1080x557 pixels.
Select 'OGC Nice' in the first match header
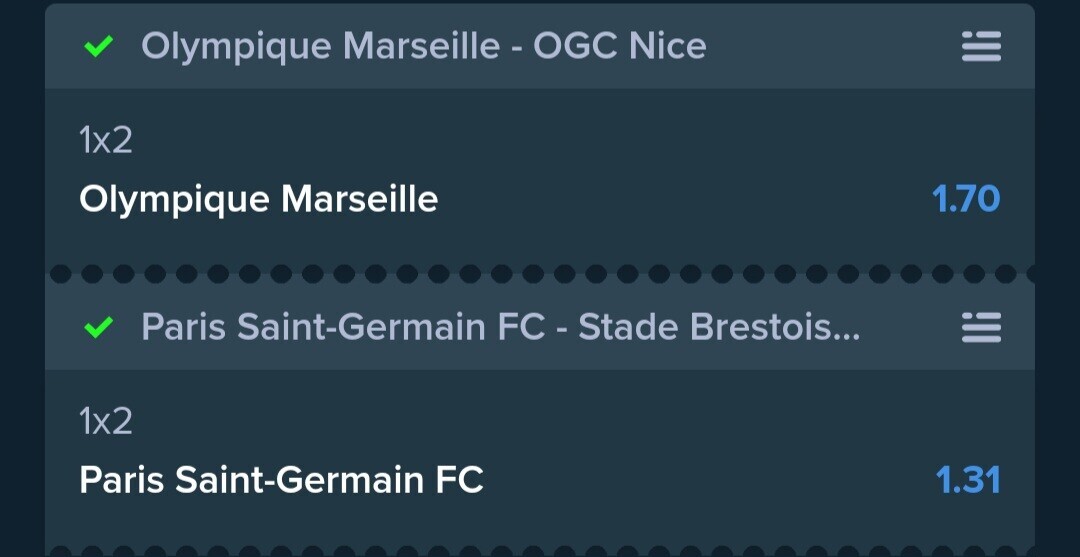[x=620, y=47]
